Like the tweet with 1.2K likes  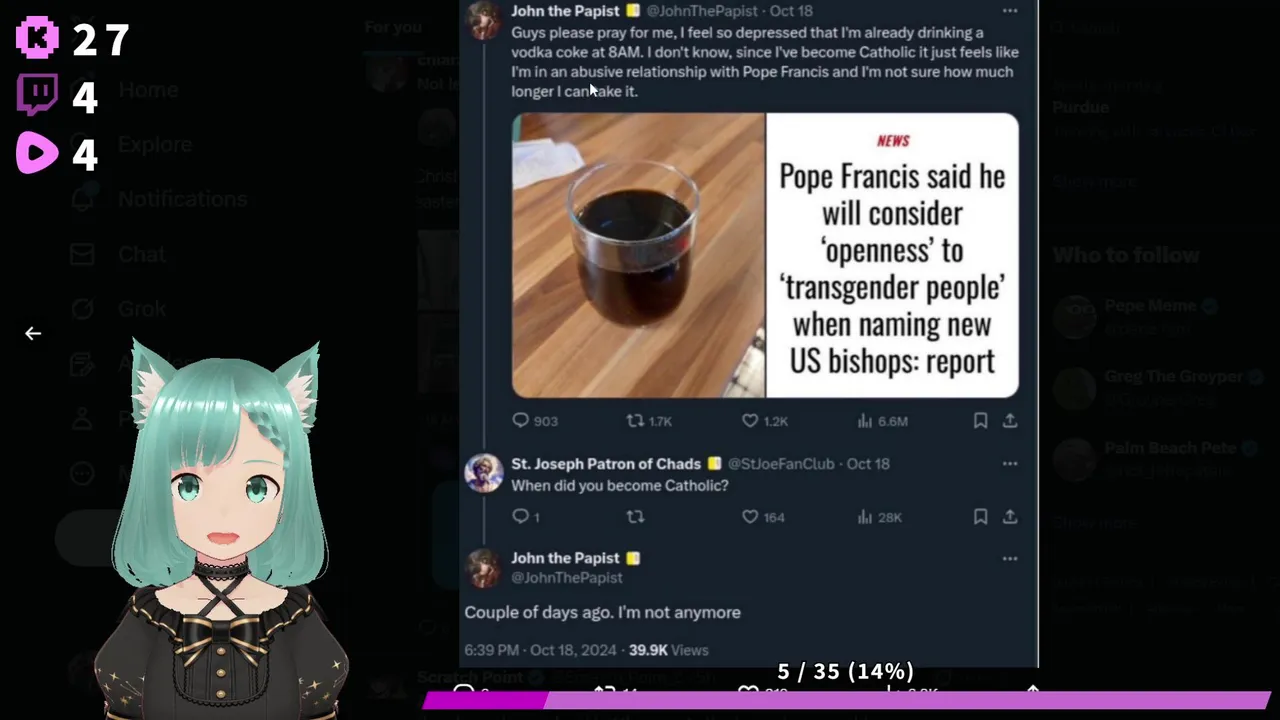(x=765, y=421)
